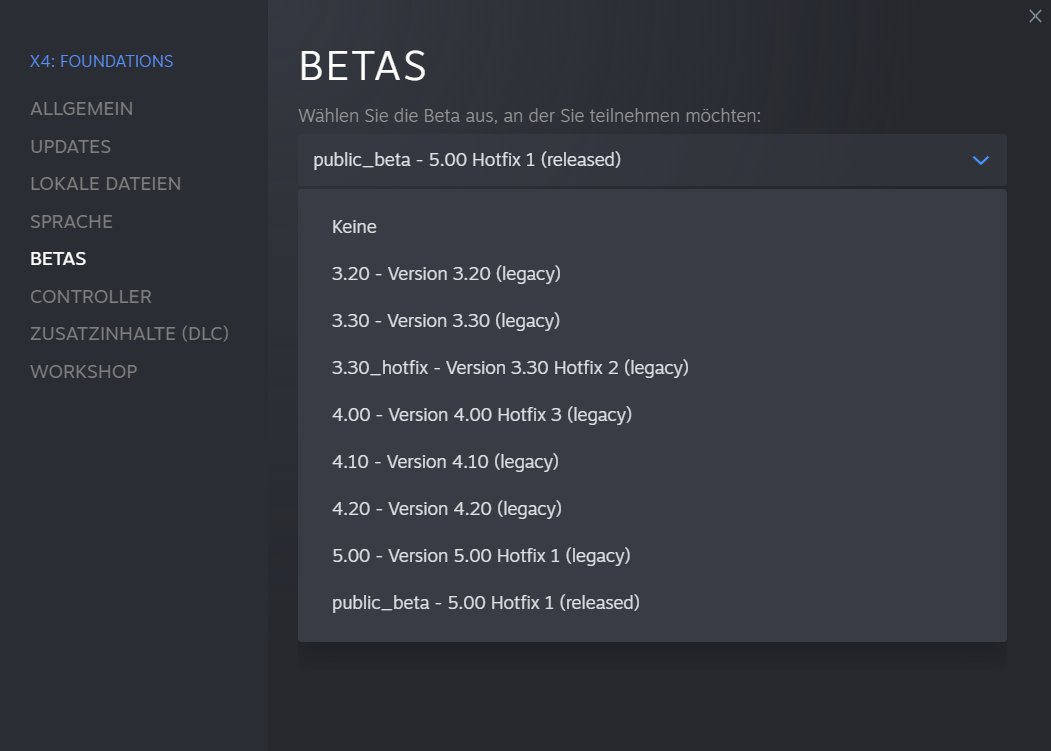Select 4.00 - Version 4.00 Hotfix 3
Viewport: 1051px width, 751px height.
coord(652,414)
